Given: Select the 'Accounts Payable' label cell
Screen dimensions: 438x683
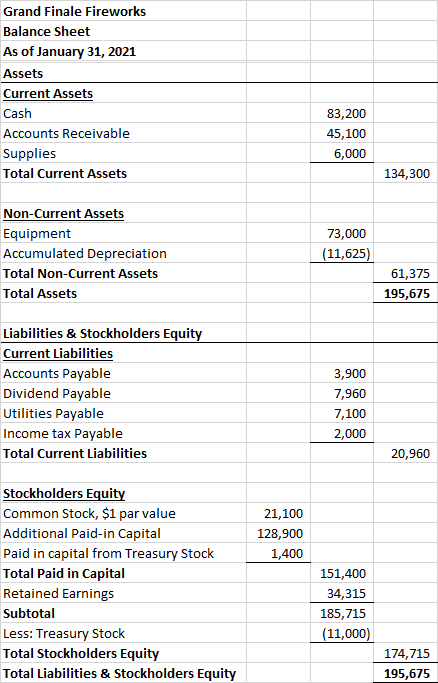Looking at the screenshot, I should pyautogui.click(x=123, y=373).
